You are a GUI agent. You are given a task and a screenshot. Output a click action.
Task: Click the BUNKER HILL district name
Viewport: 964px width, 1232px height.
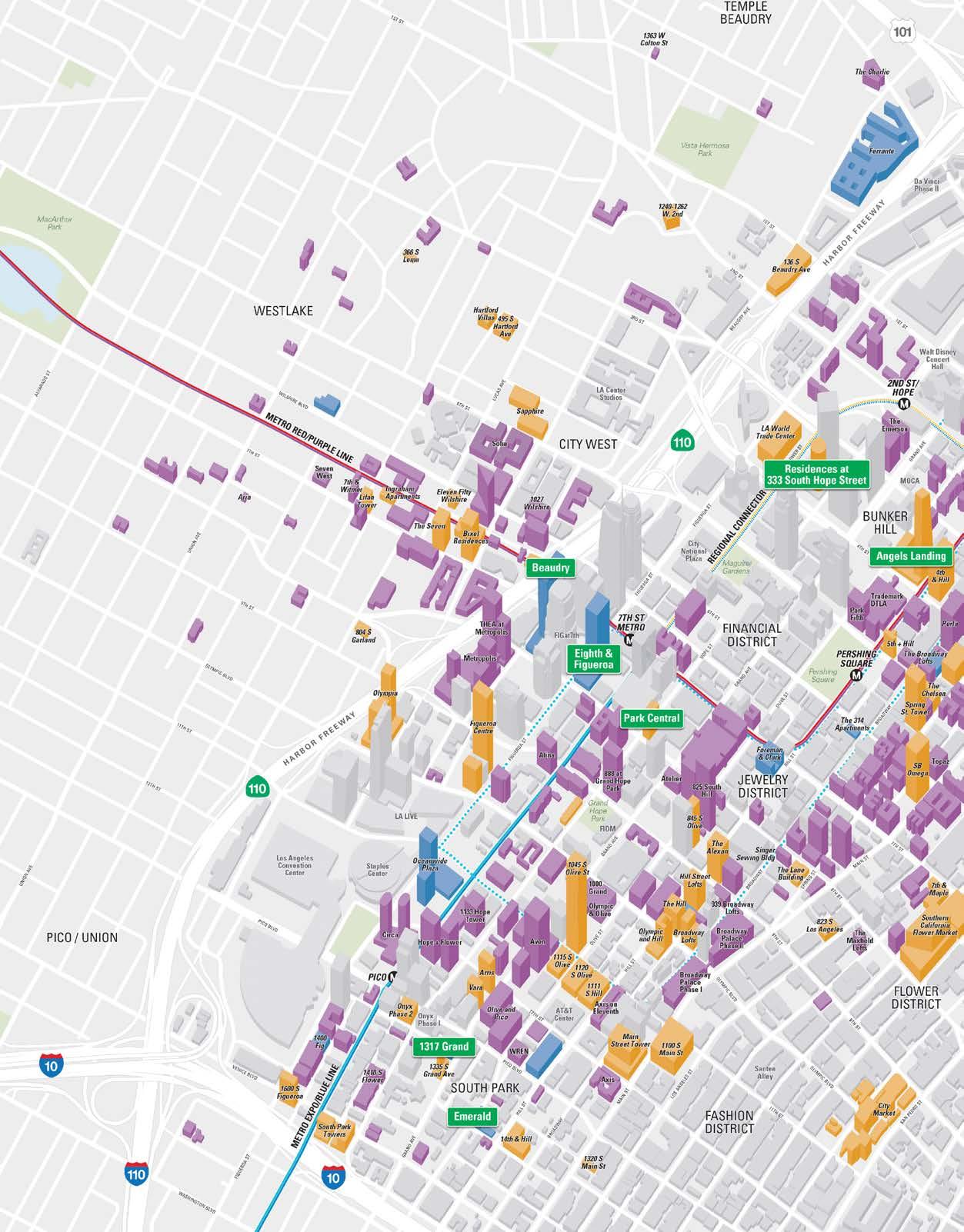pos(885,522)
